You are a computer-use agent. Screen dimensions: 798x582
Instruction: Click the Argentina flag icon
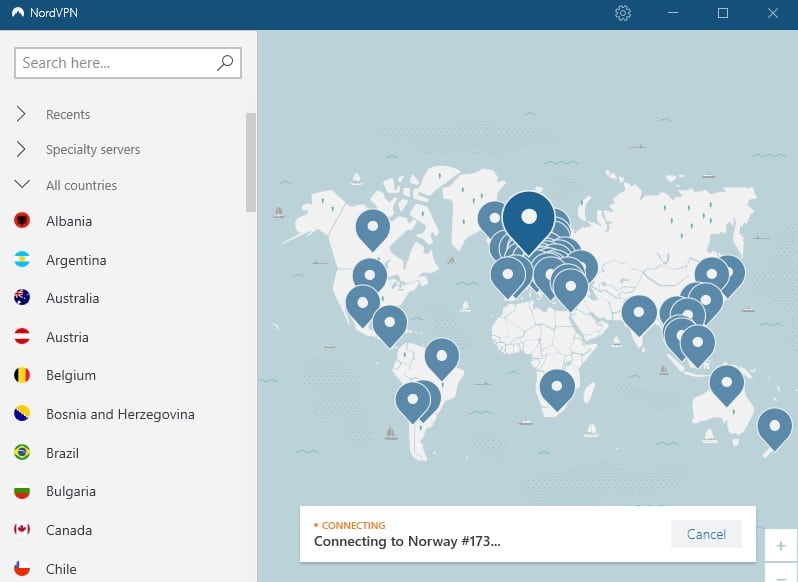pyautogui.click(x=22, y=259)
